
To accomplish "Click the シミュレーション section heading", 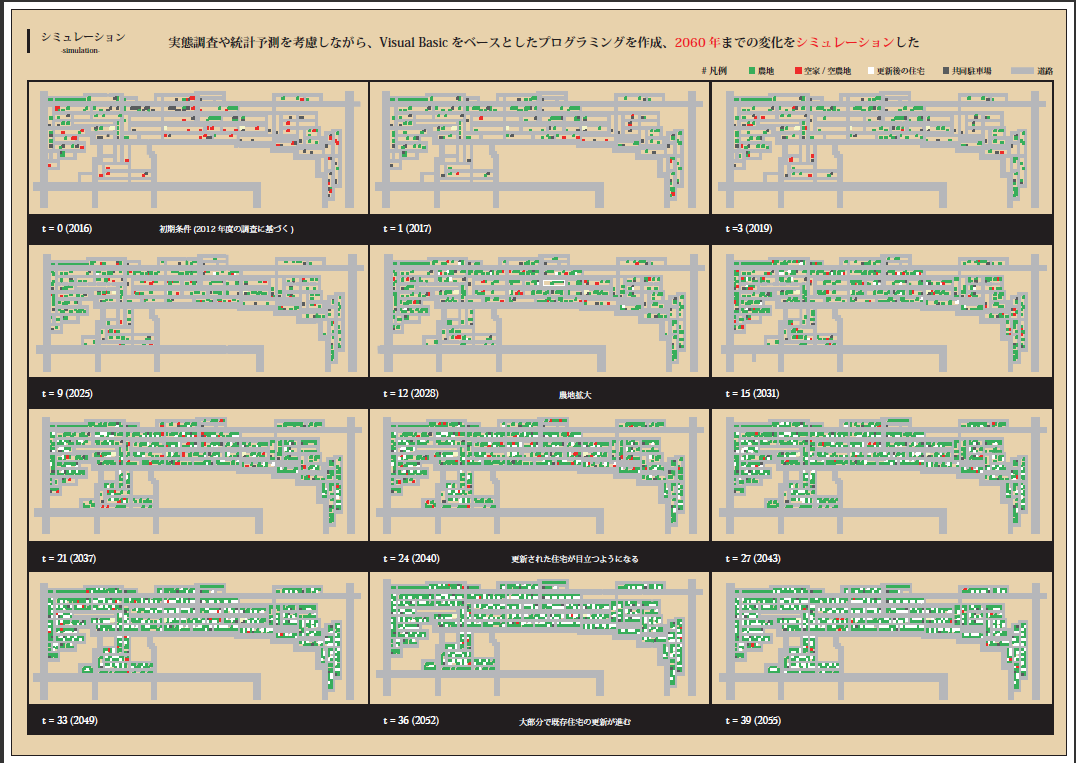I will pyautogui.click(x=83, y=37).
